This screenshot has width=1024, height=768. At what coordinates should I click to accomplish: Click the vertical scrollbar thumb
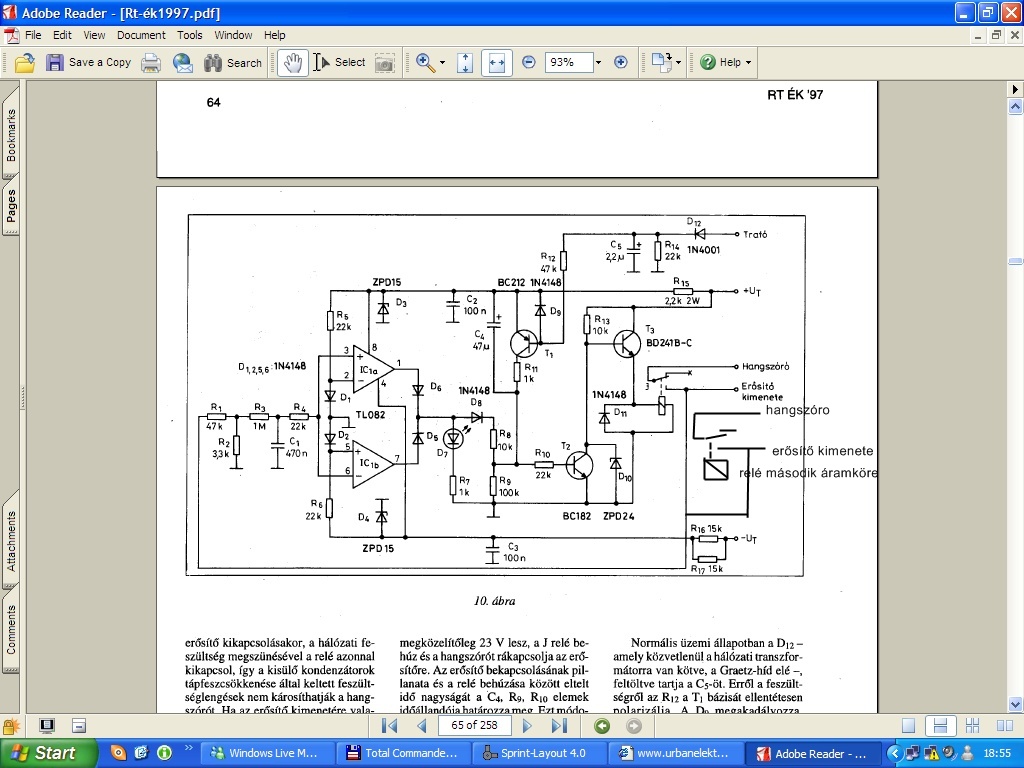pyautogui.click(x=1015, y=261)
